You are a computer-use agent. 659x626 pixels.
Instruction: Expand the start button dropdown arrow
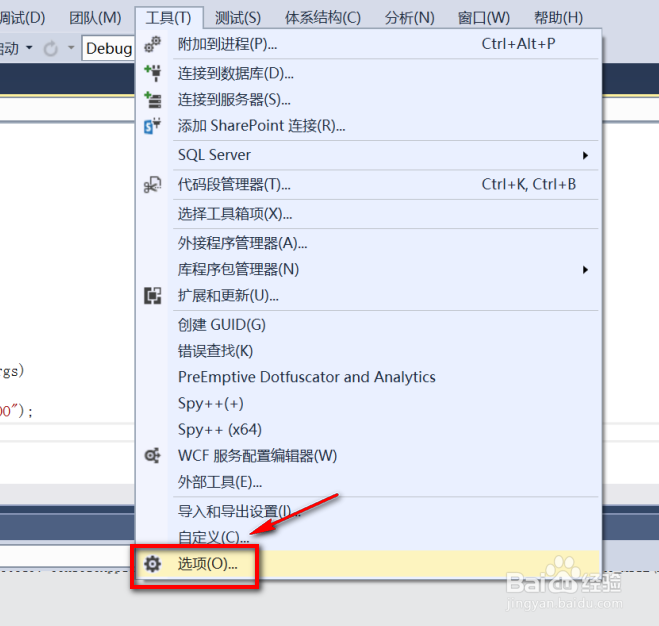(x=29, y=48)
